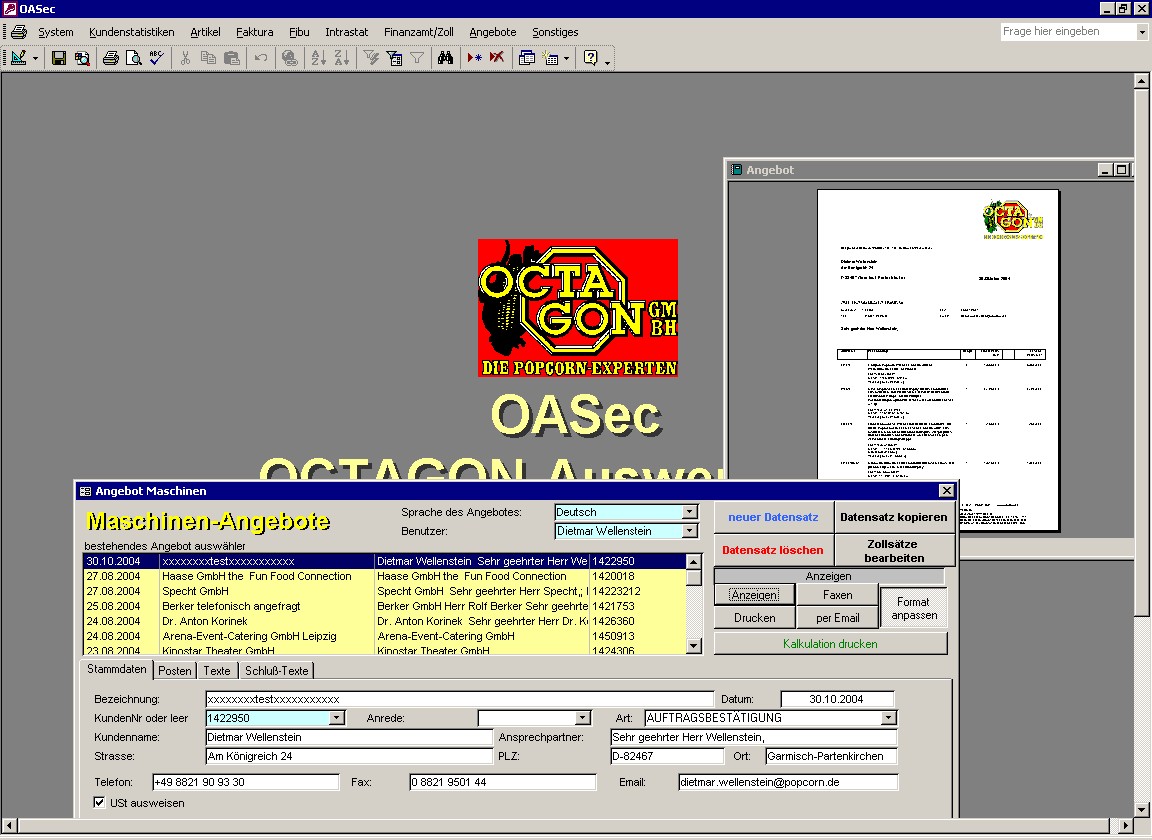Select the 'Haase GmbH the Fun Food Connection' list row

[x=384, y=576]
